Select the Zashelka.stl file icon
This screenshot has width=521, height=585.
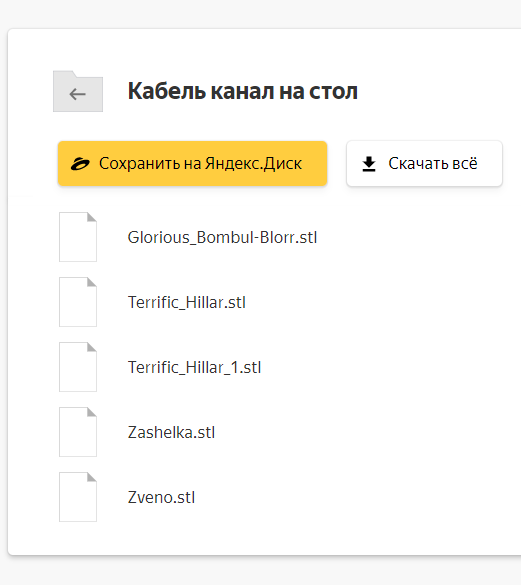click(x=78, y=432)
